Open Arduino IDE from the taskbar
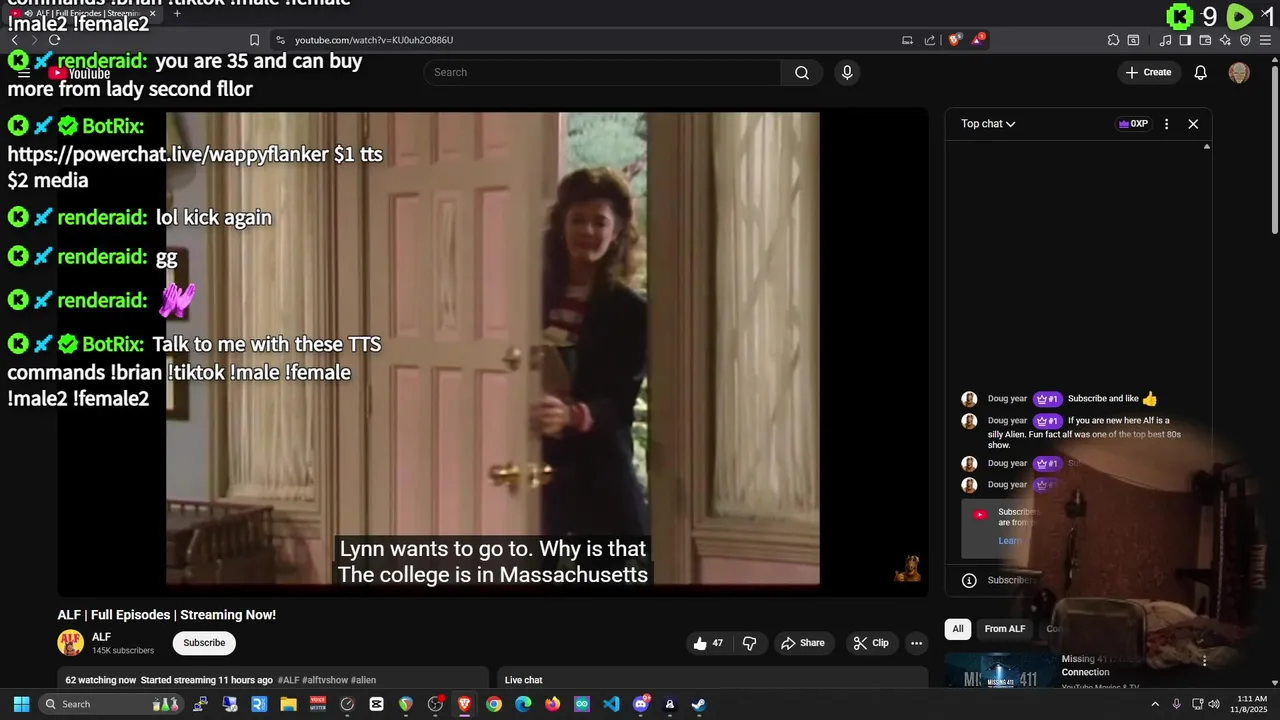Image resolution: width=1280 pixels, height=720 pixels. [x=582, y=704]
